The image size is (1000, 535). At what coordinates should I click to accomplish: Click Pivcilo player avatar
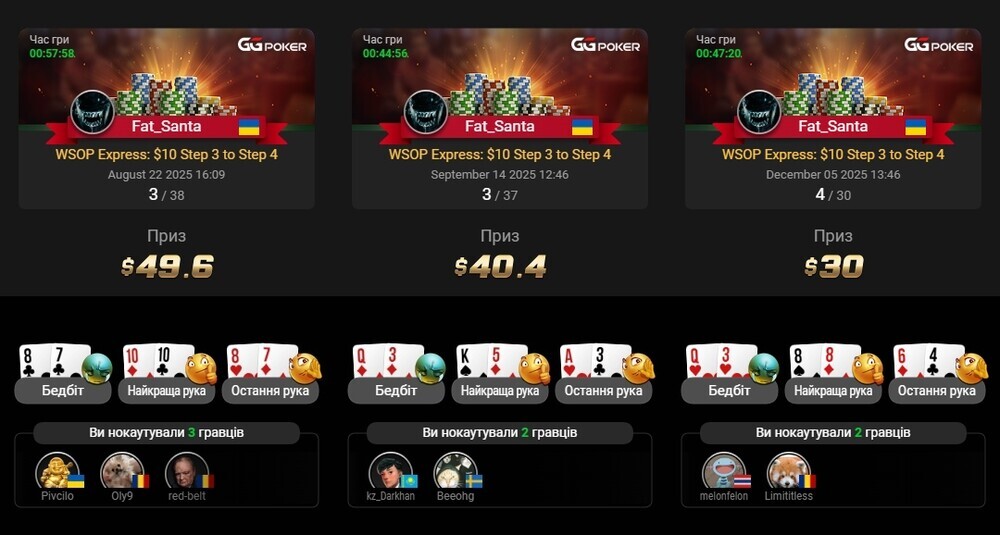pyautogui.click(x=57, y=471)
